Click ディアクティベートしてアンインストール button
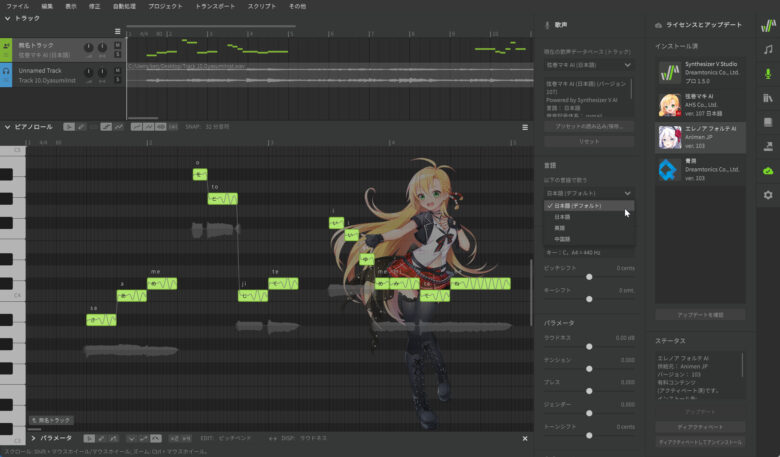Screen dimensions: 780x457 [x=700, y=442]
